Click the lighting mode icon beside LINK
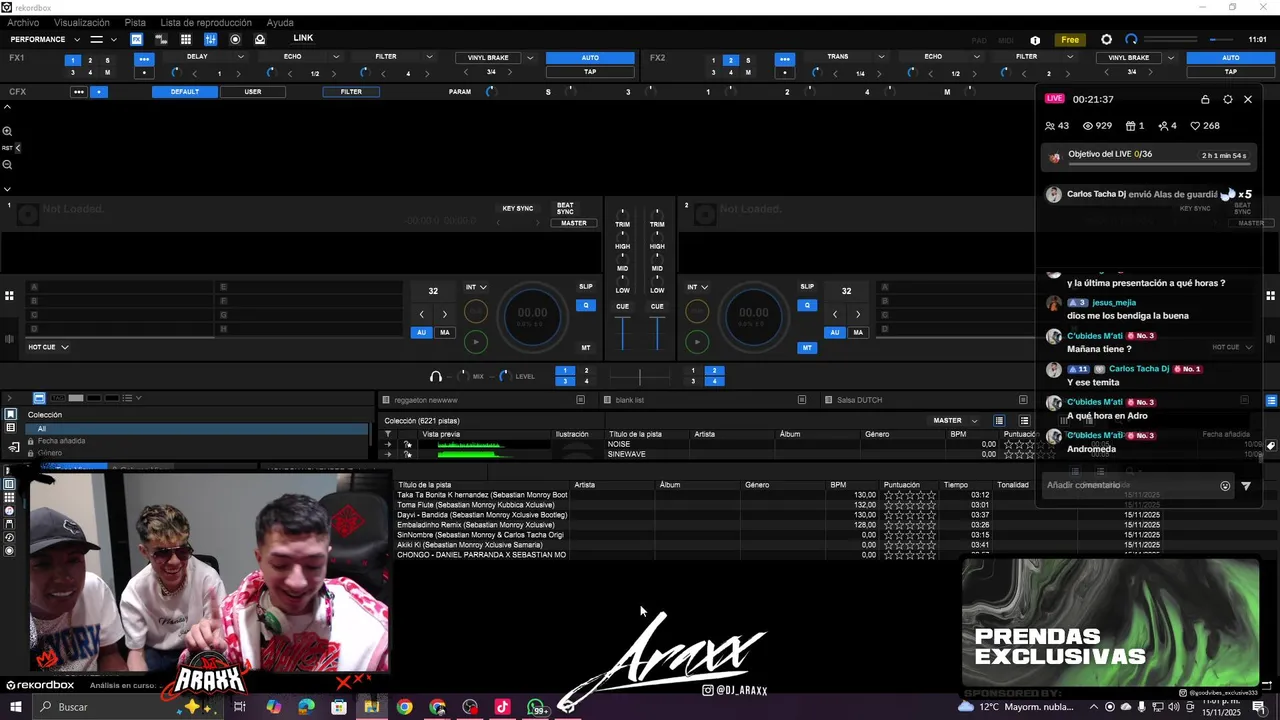 tap(260, 39)
